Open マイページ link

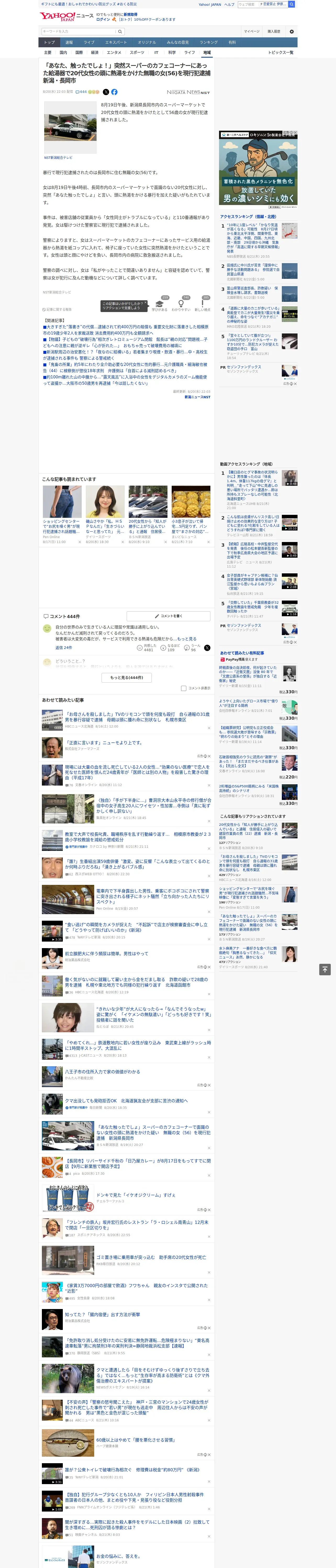(251, 31)
